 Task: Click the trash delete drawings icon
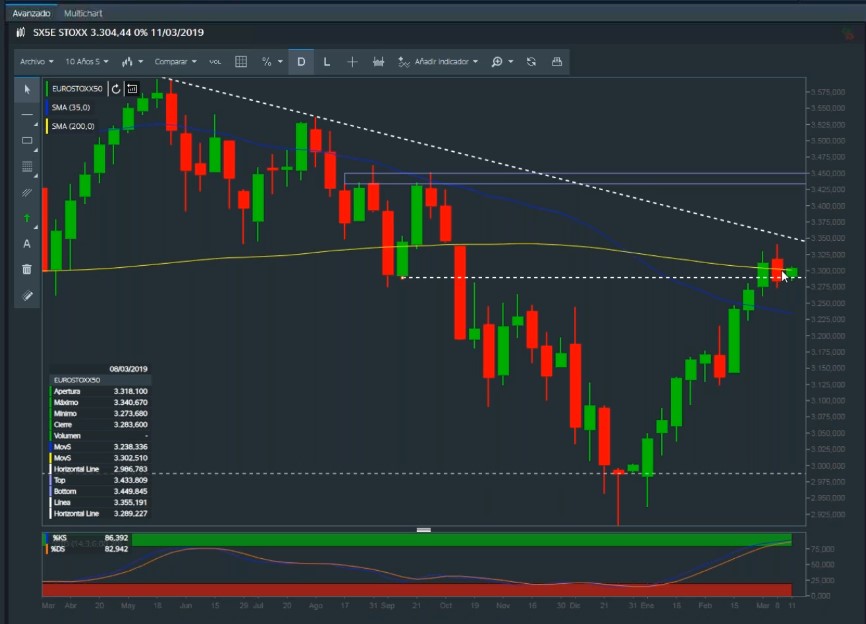pyautogui.click(x=27, y=269)
